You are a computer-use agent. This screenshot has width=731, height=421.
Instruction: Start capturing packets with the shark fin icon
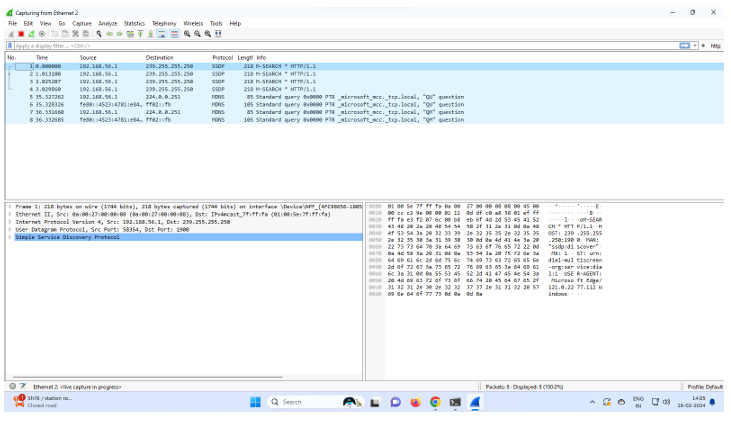[11, 34]
